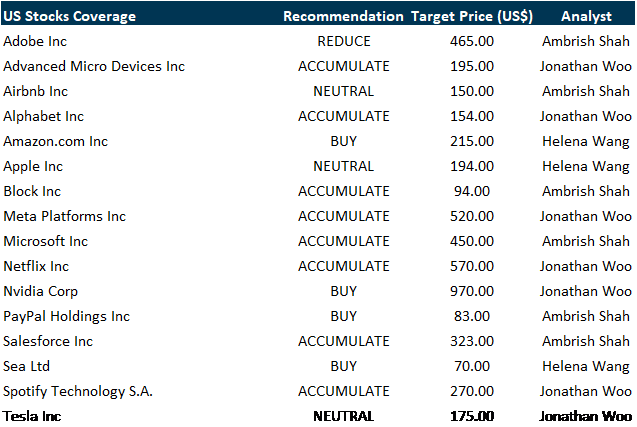The width and height of the screenshot is (637, 427).
Task: Select the Alphabet Inc cell
Action: 44,116
